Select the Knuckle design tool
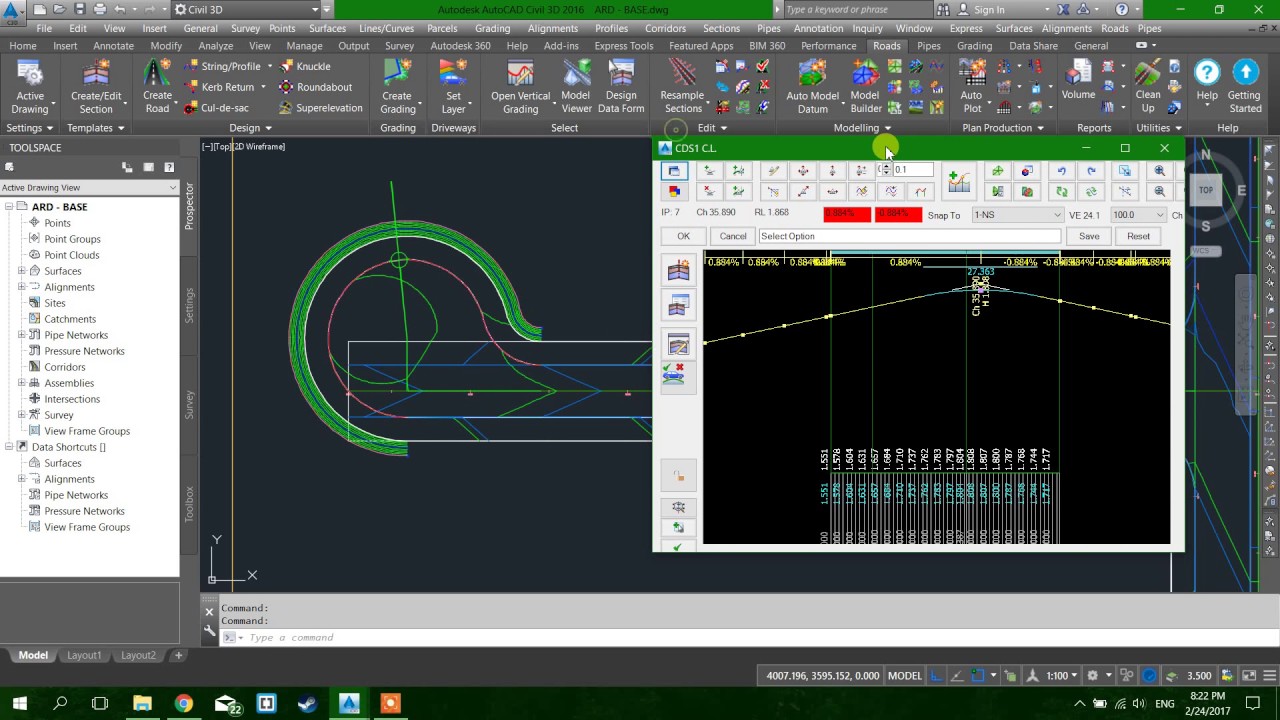Image resolution: width=1280 pixels, height=720 pixels. 305,66
